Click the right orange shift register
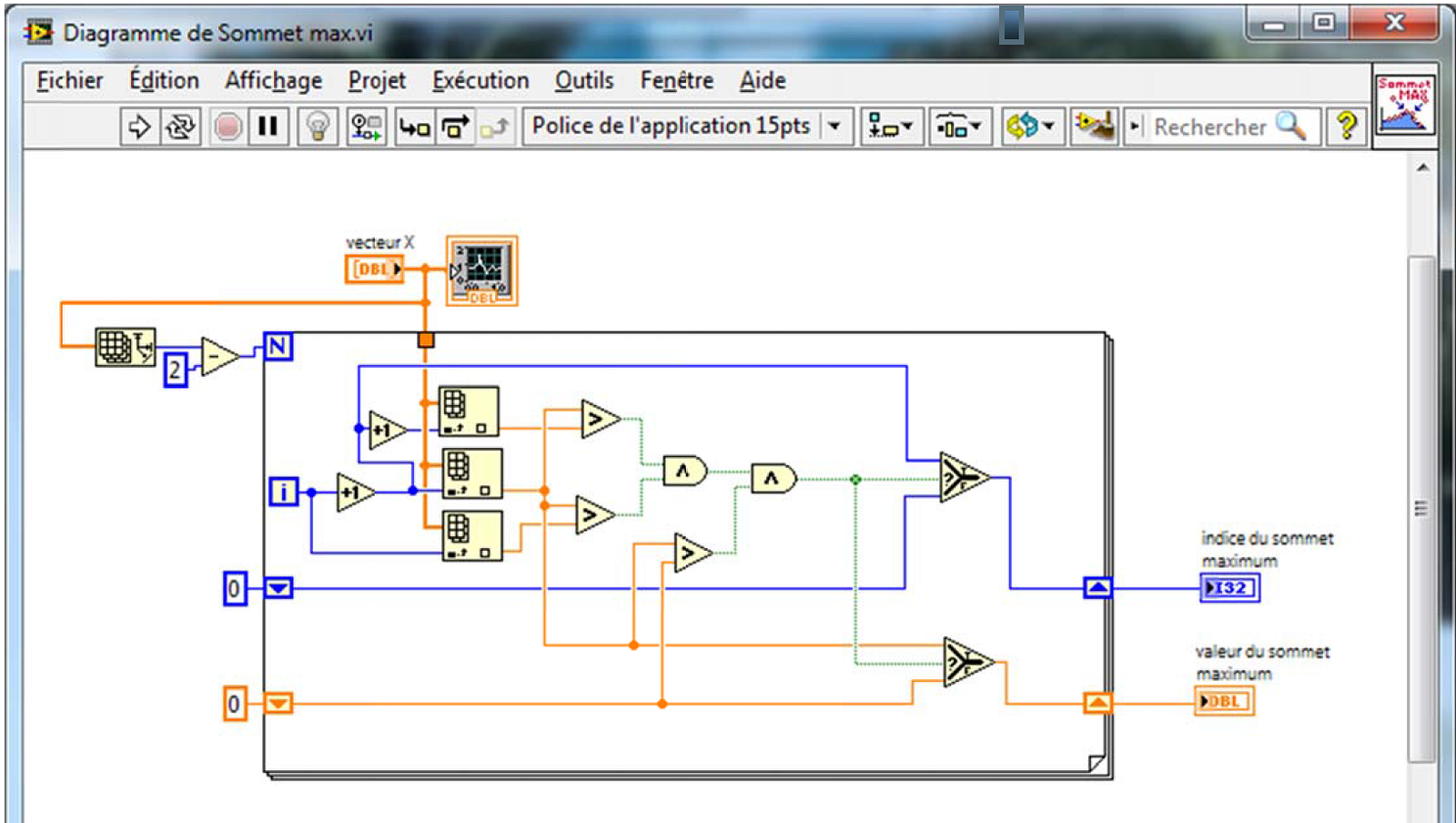The height and width of the screenshot is (823, 1456). 1097,702
